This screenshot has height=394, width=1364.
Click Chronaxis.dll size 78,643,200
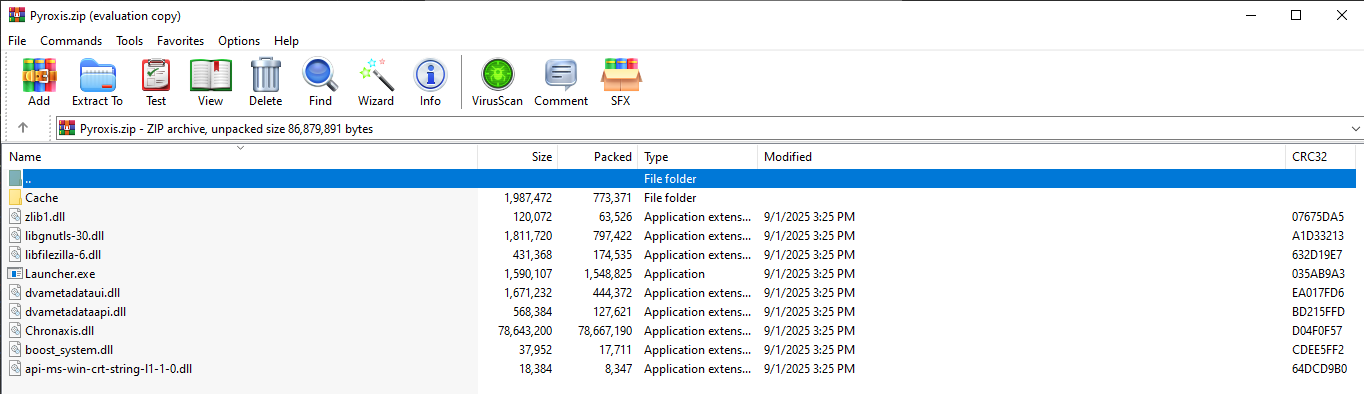click(524, 331)
